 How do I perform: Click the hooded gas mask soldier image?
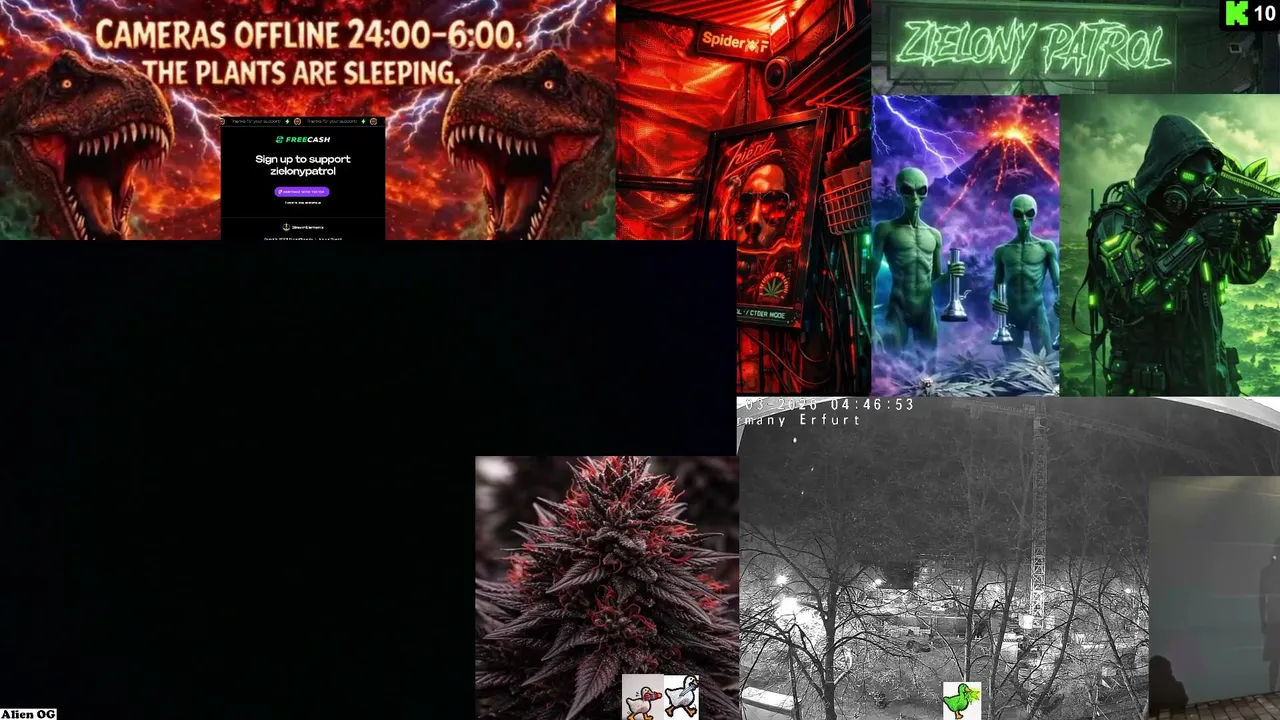[x=1169, y=246]
